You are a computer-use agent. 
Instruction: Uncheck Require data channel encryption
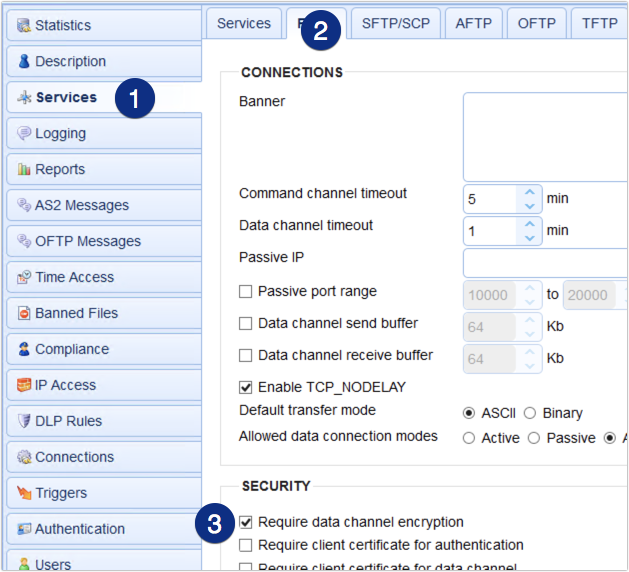pyautogui.click(x=246, y=522)
